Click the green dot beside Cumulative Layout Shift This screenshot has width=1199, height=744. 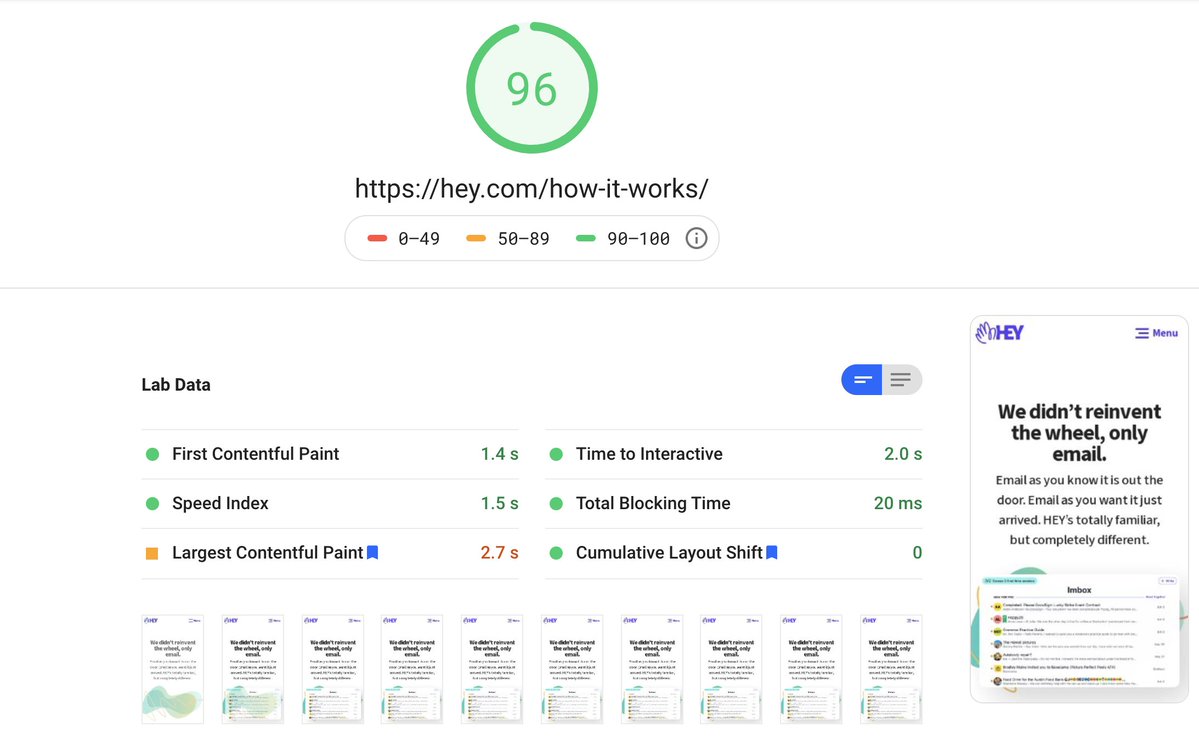click(x=556, y=553)
